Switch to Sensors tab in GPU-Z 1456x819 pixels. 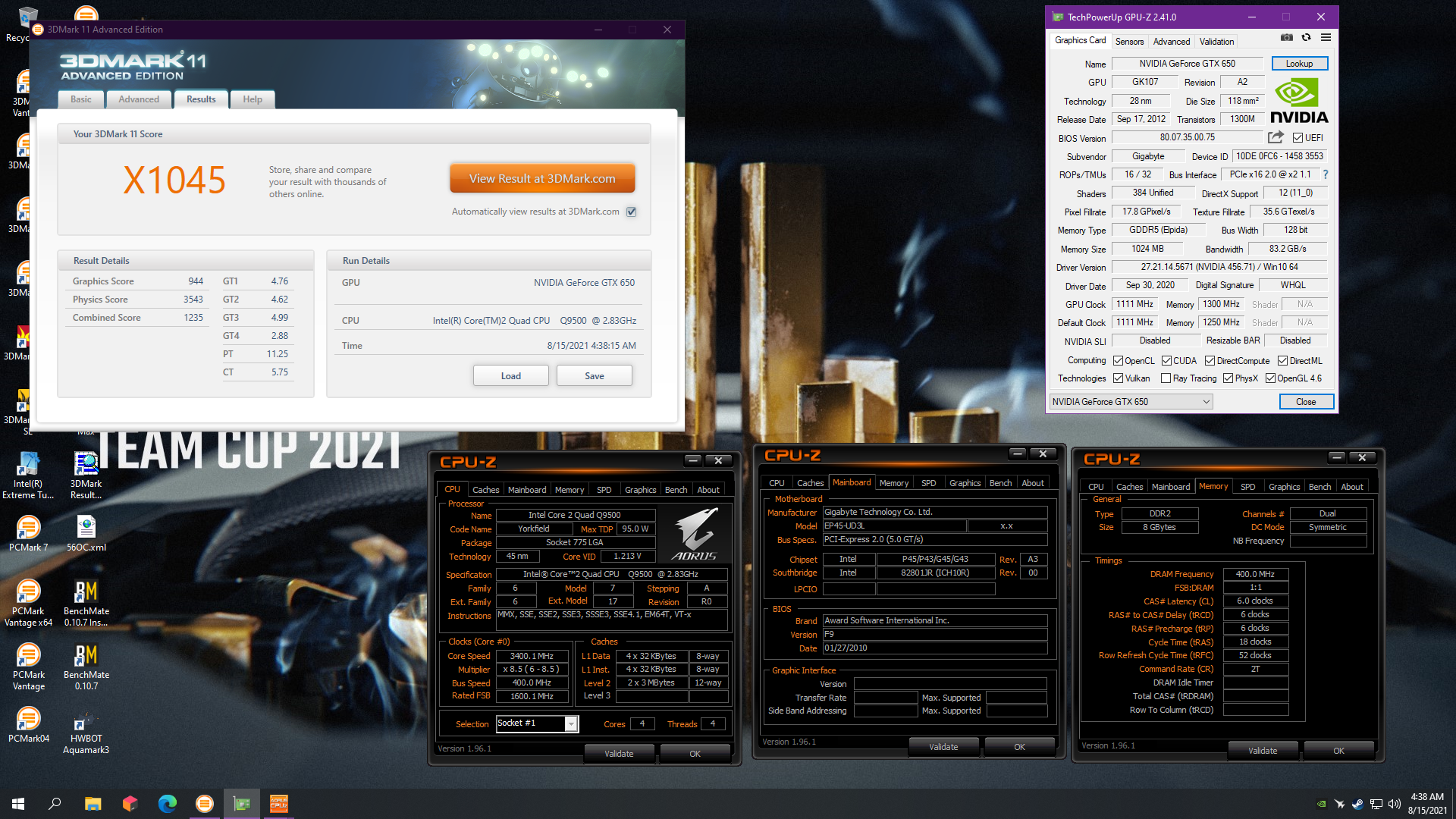[x=1129, y=42]
